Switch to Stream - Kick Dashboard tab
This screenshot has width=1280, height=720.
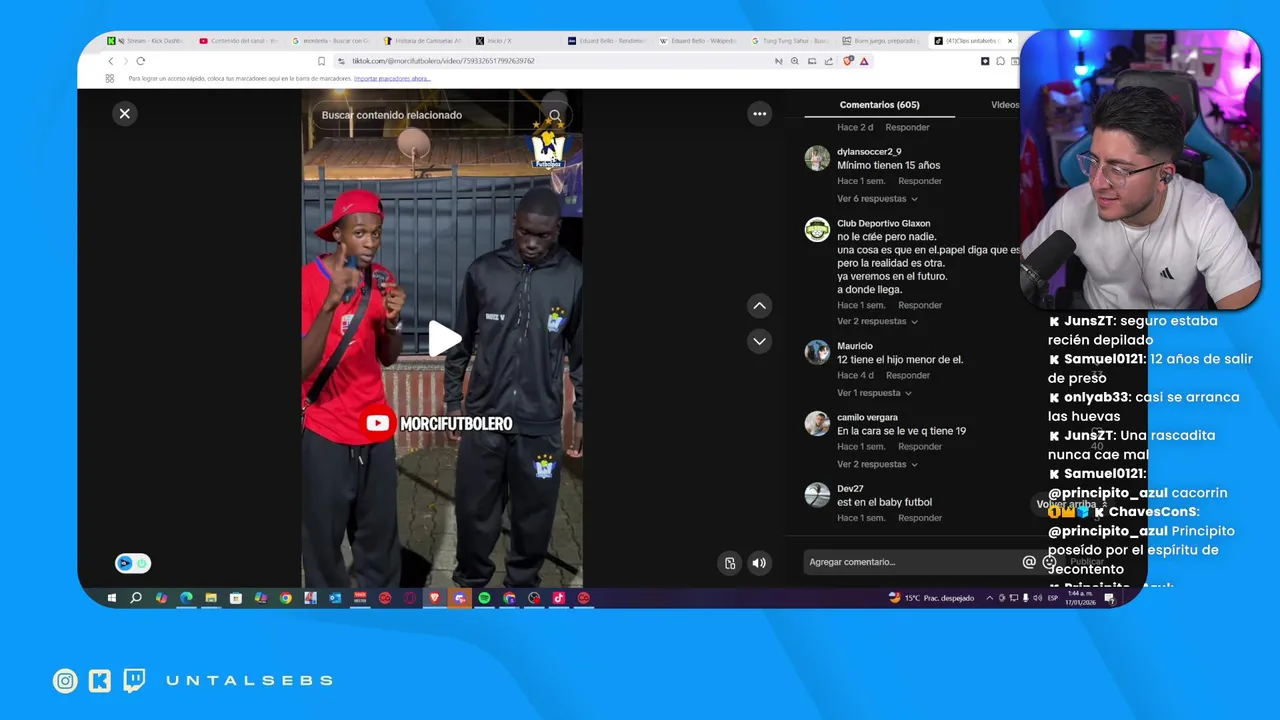coord(146,41)
